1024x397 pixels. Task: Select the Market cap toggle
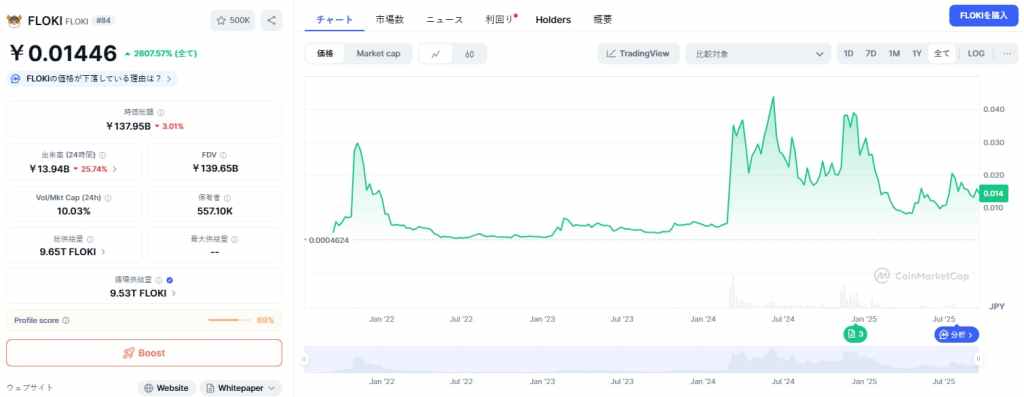pos(378,54)
